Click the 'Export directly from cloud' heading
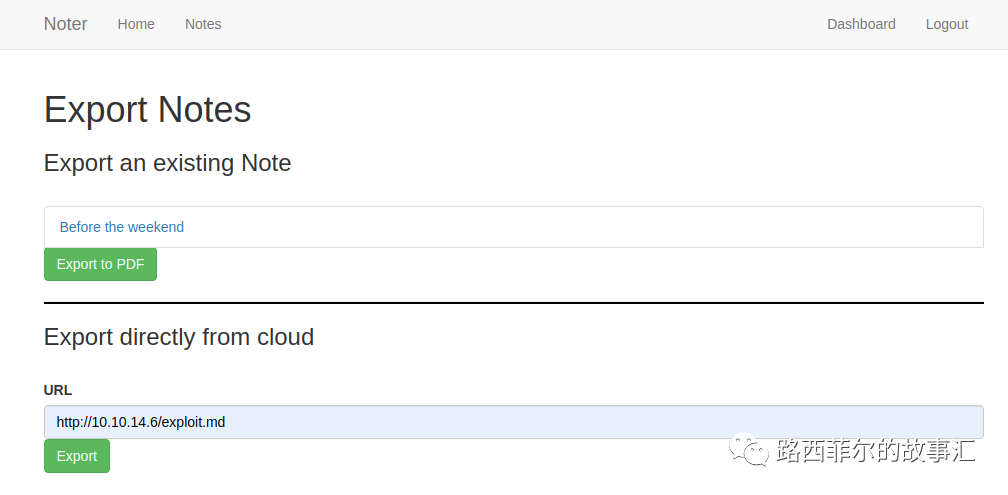The width and height of the screenshot is (1008, 495). [x=179, y=337]
